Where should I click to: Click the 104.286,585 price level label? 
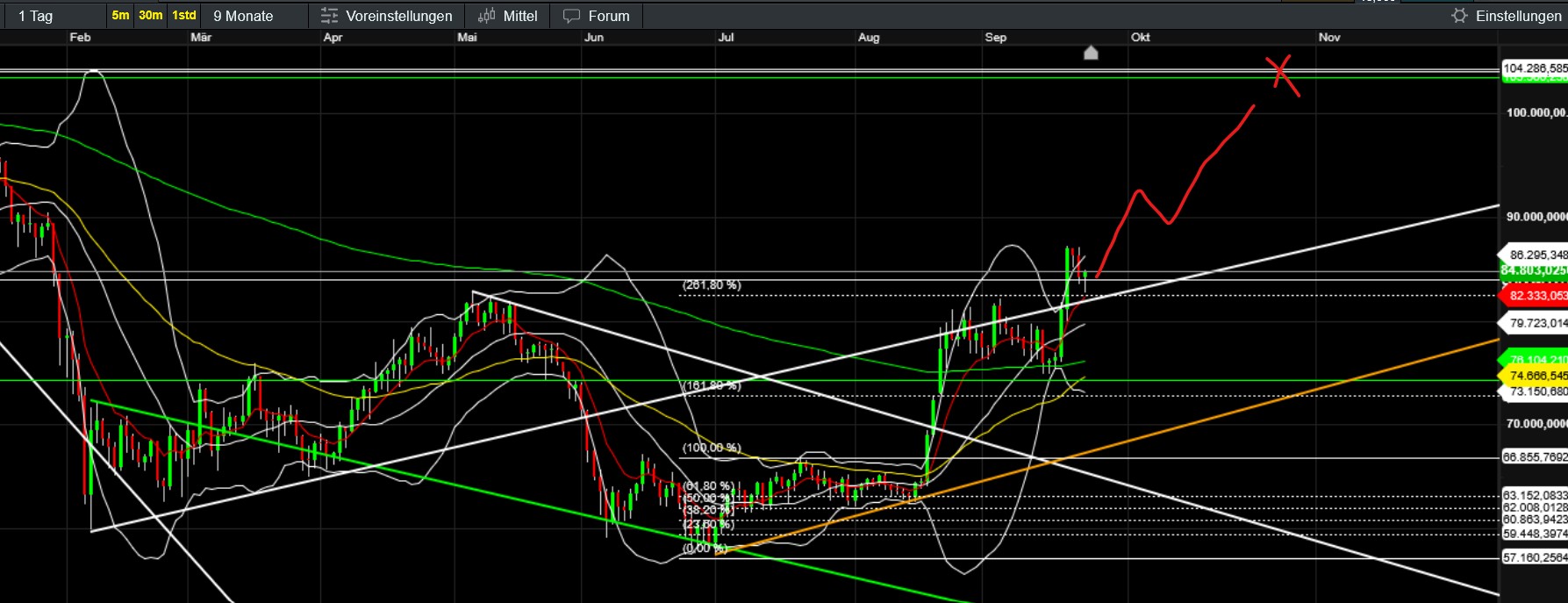[x=1535, y=68]
